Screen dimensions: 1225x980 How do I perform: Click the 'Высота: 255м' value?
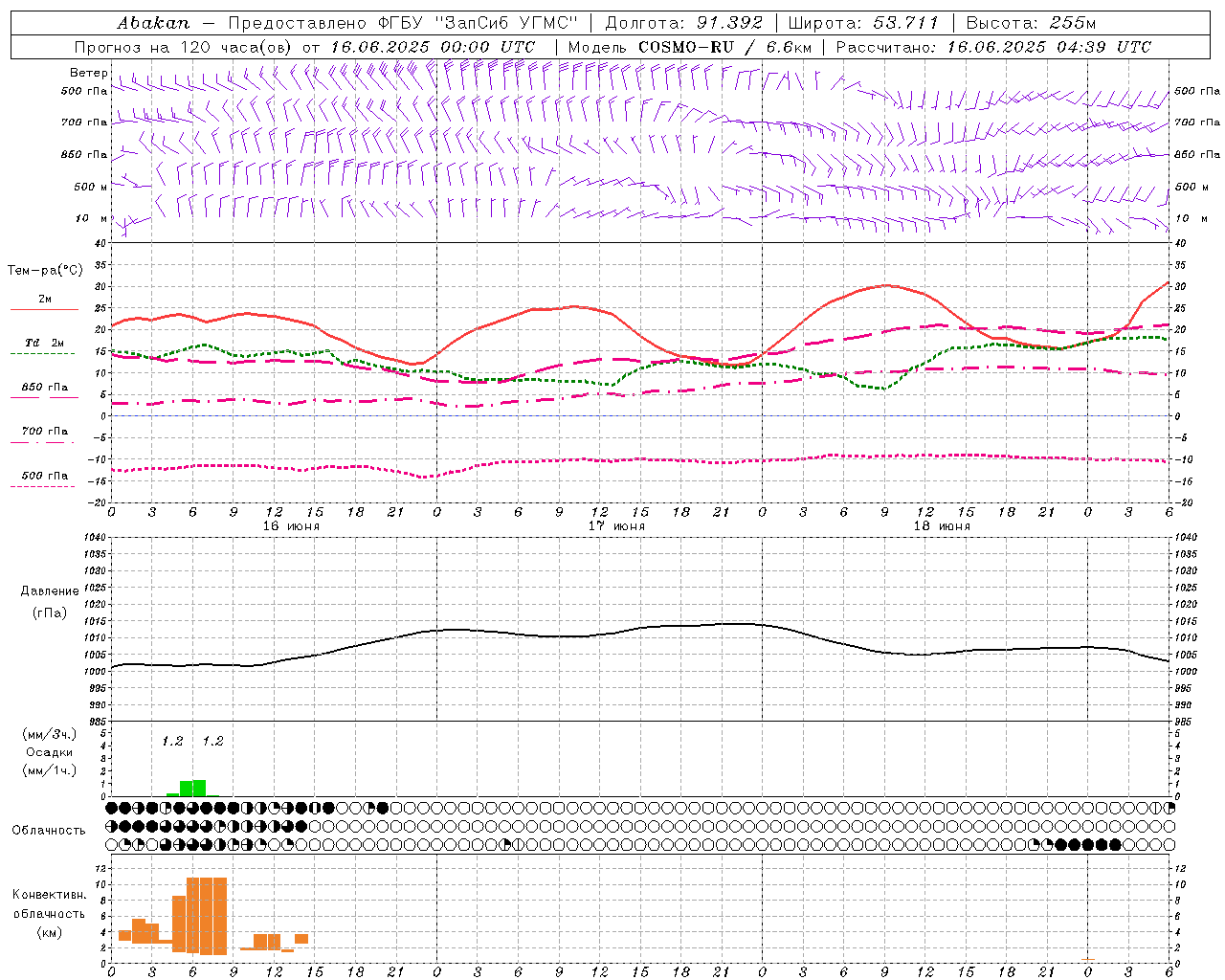(1031, 23)
